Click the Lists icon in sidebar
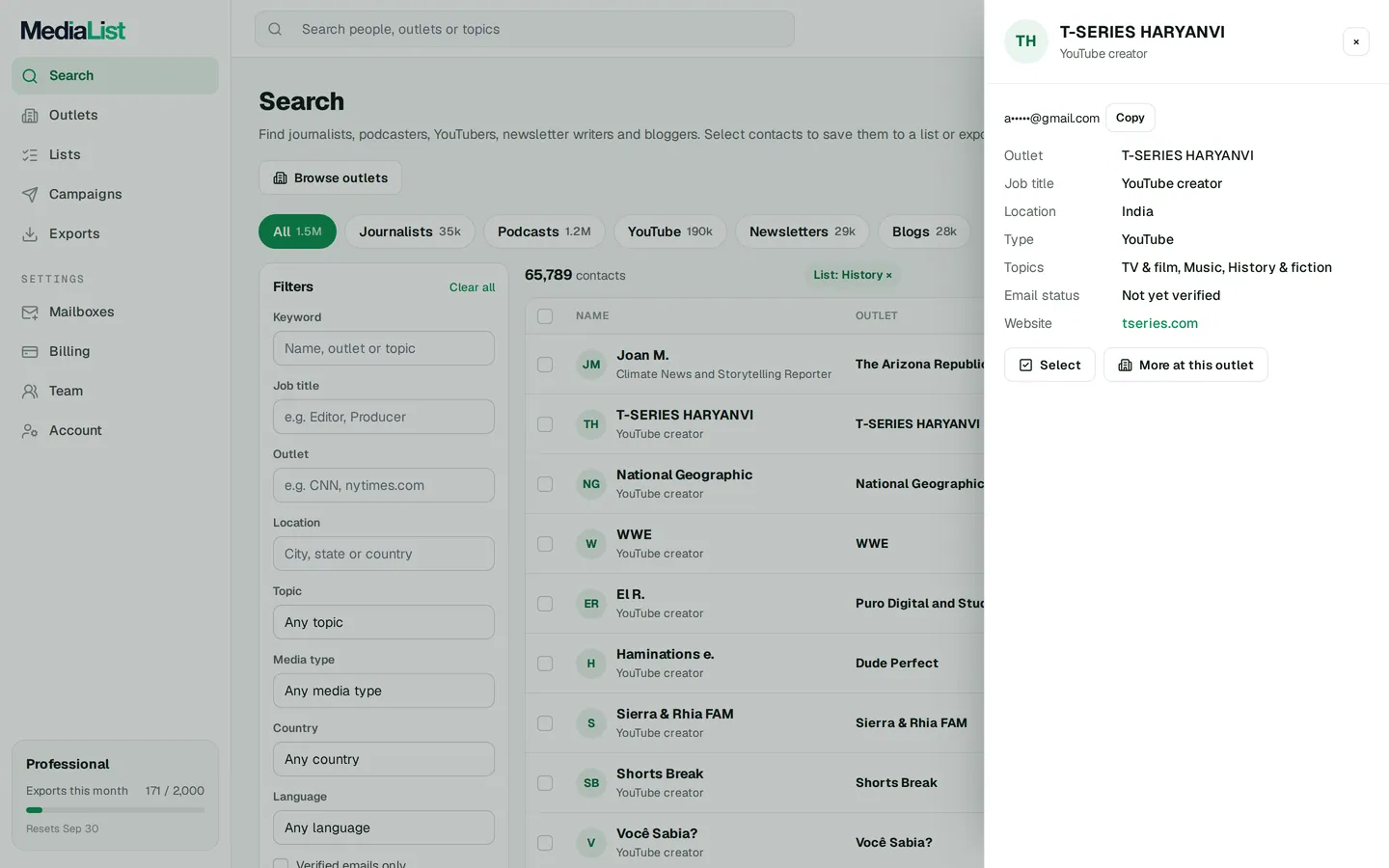The height and width of the screenshot is (868, 1389). (30, 155)
